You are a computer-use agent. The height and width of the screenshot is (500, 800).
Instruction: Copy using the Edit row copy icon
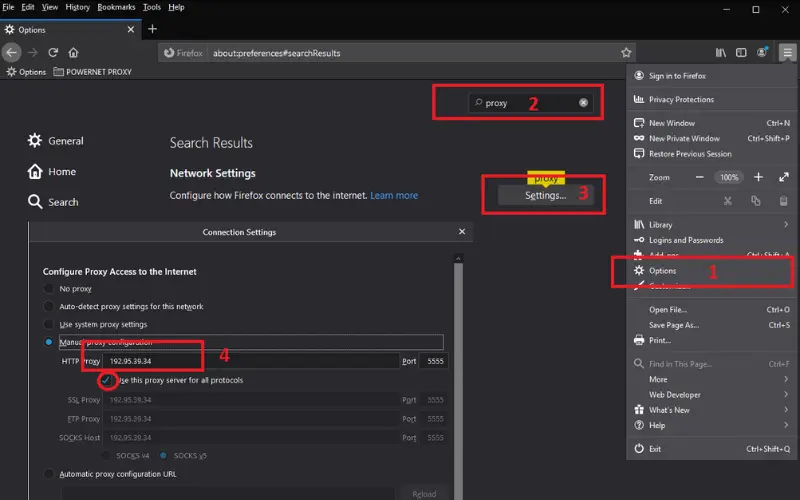click(756, 201)
